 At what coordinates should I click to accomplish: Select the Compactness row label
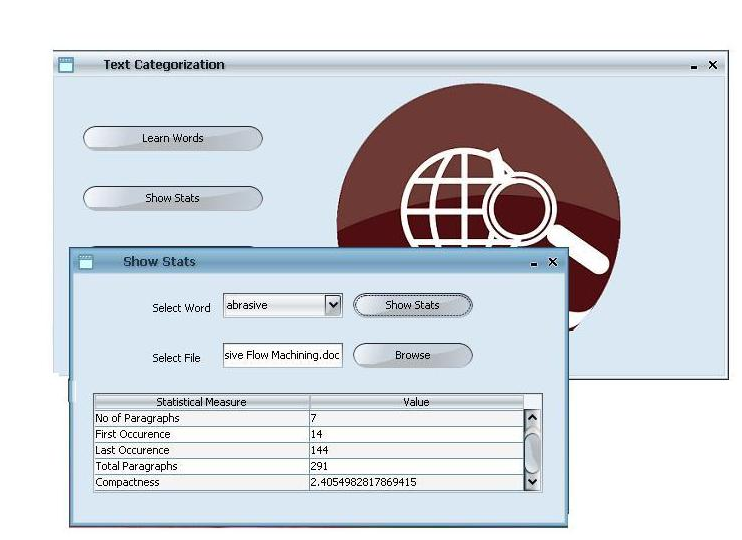(127, 482)
